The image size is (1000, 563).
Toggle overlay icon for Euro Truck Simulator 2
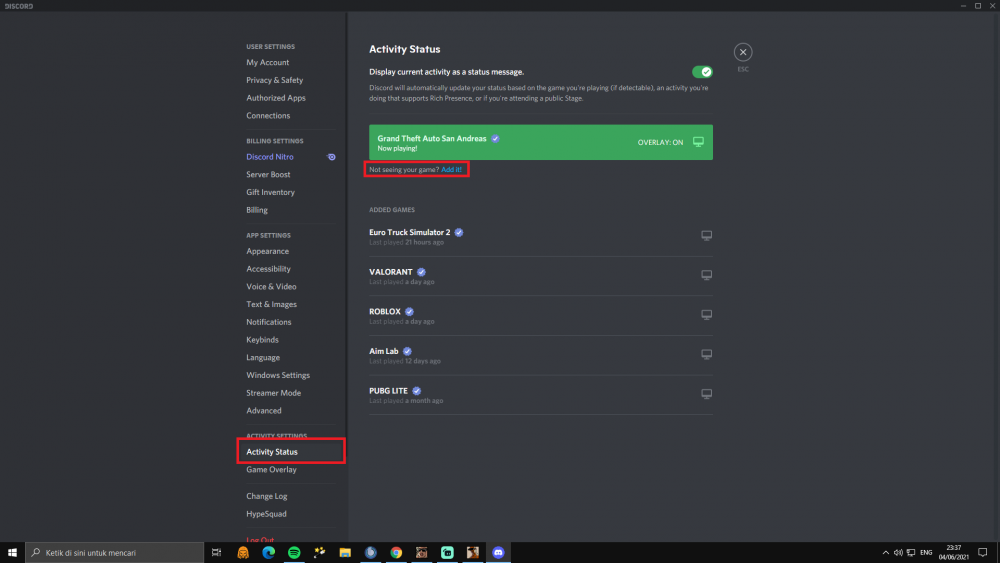[706, 236]
